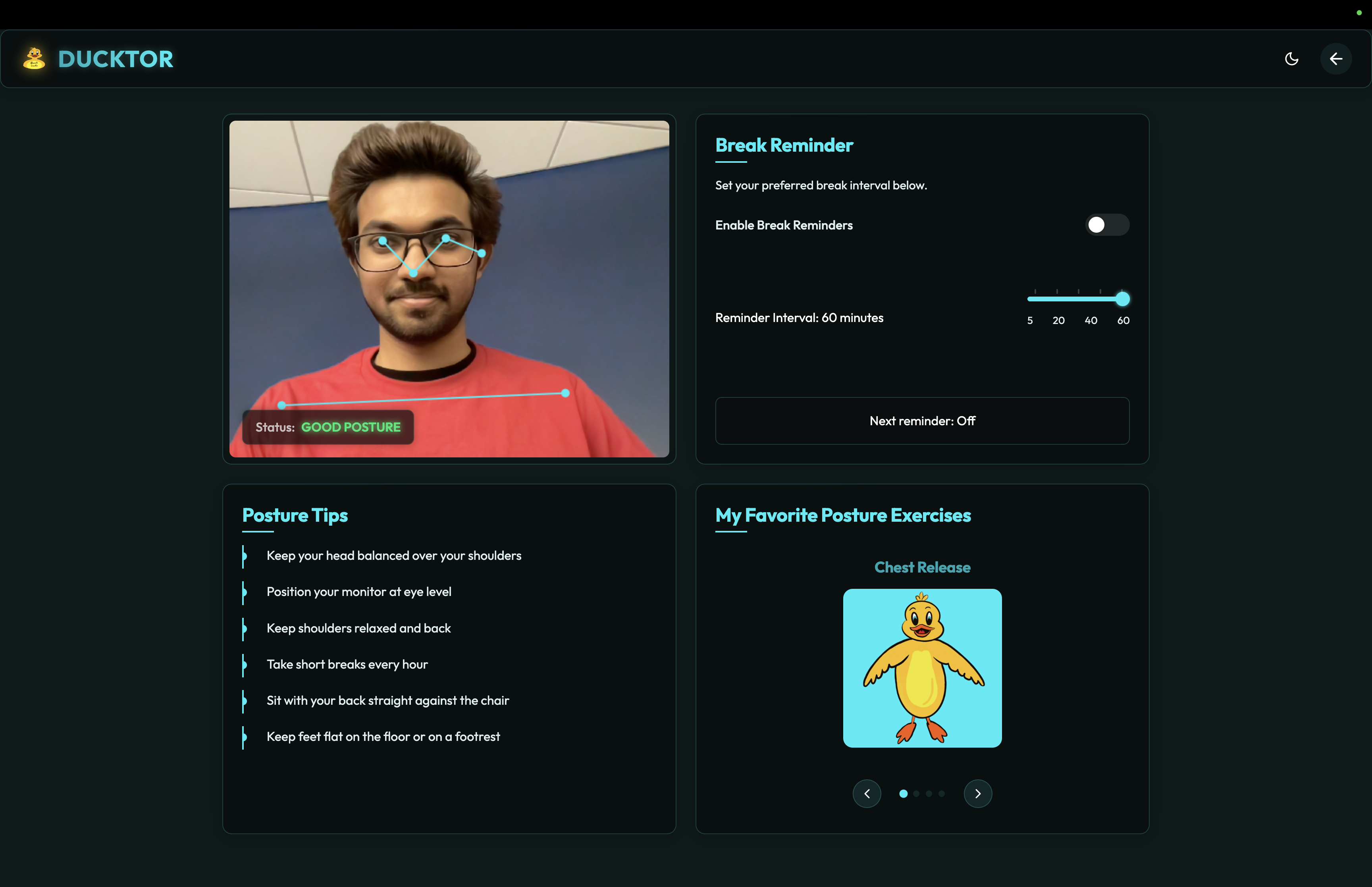Select the fourth carousel dot
This screenshot has height=887, width=1372.
941,794
